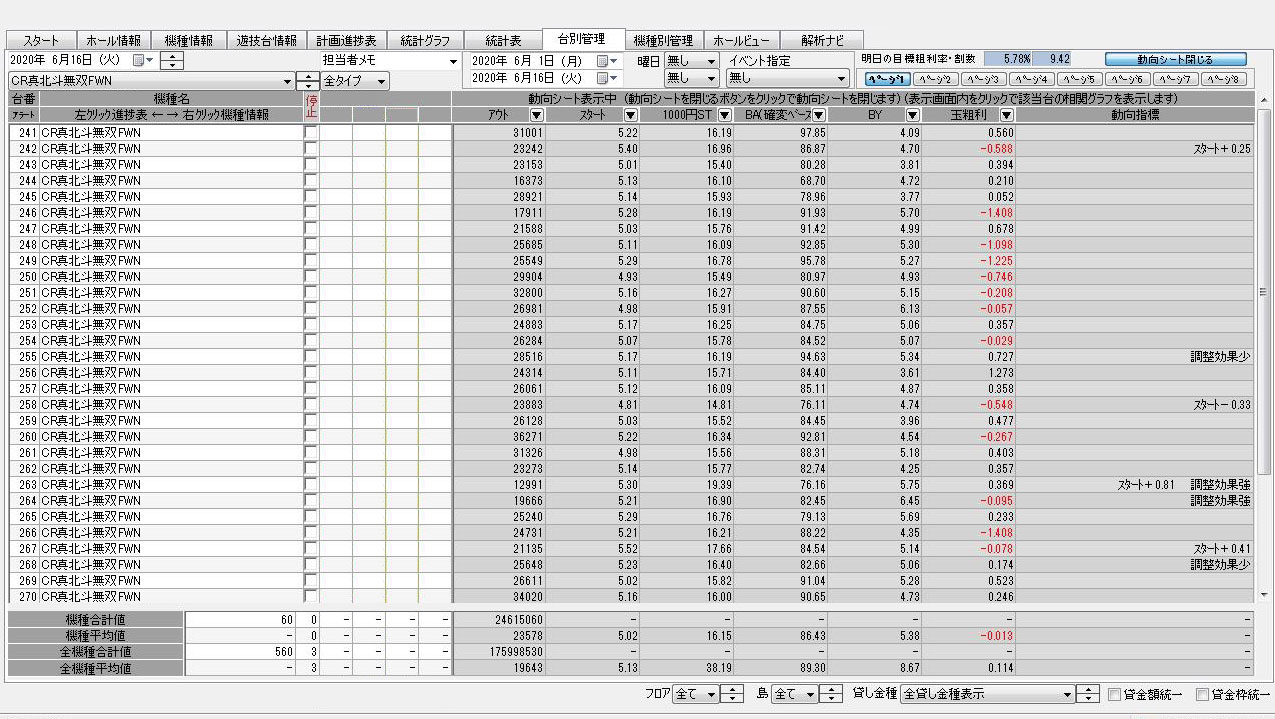The height and width of the screenshot is (719, 1275).
Task: Click filter arrow on 玉粗利 column header
Action: coord(1007,115)
